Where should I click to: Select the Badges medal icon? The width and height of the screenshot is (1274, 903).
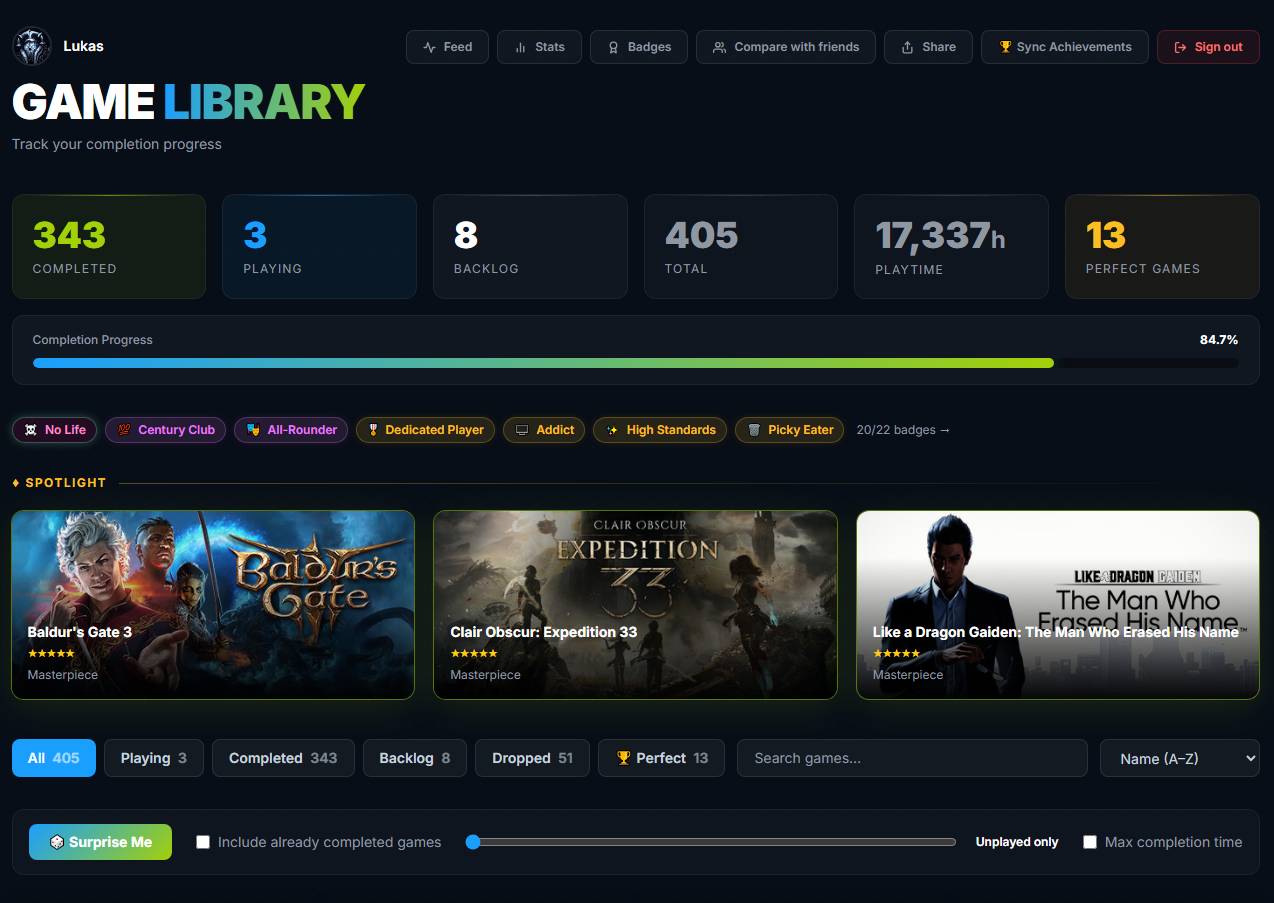[615, 46]
